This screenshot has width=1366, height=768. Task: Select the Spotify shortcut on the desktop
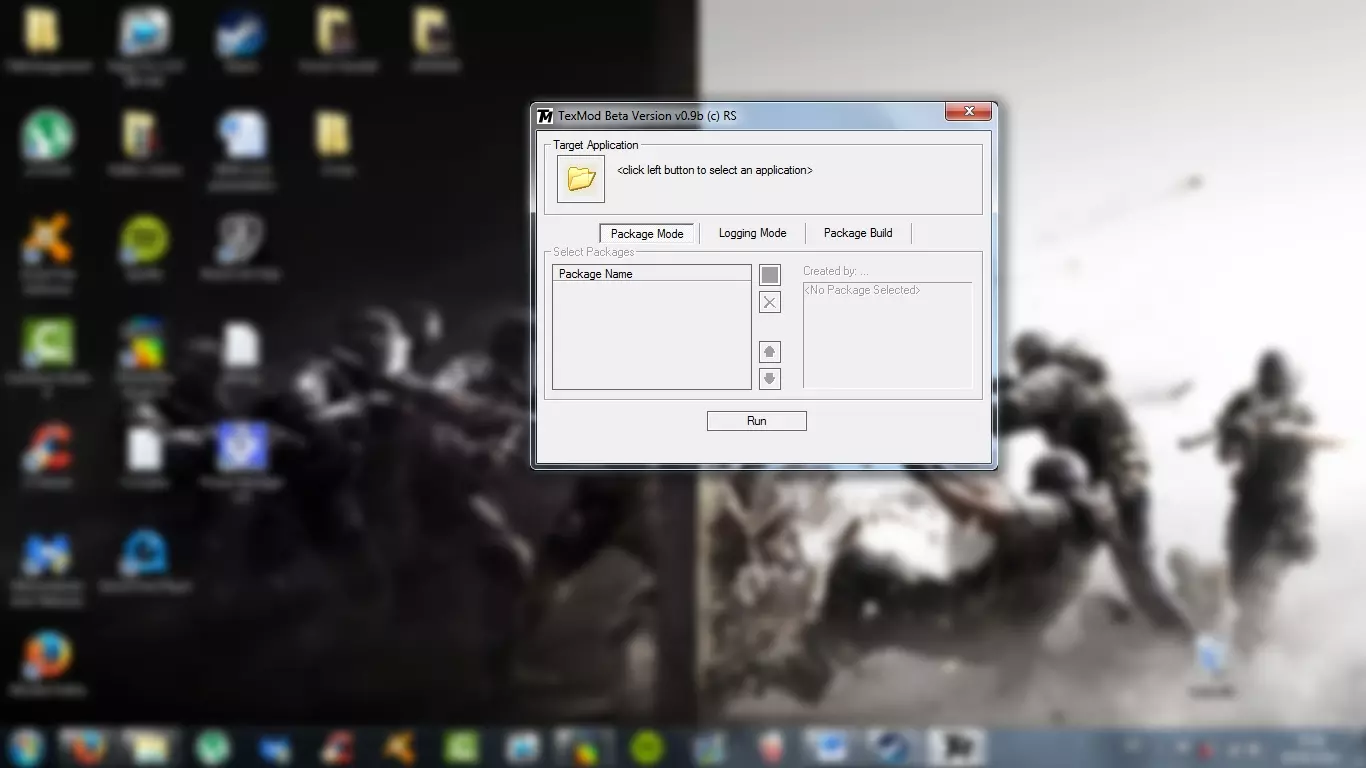click(144, 247)
